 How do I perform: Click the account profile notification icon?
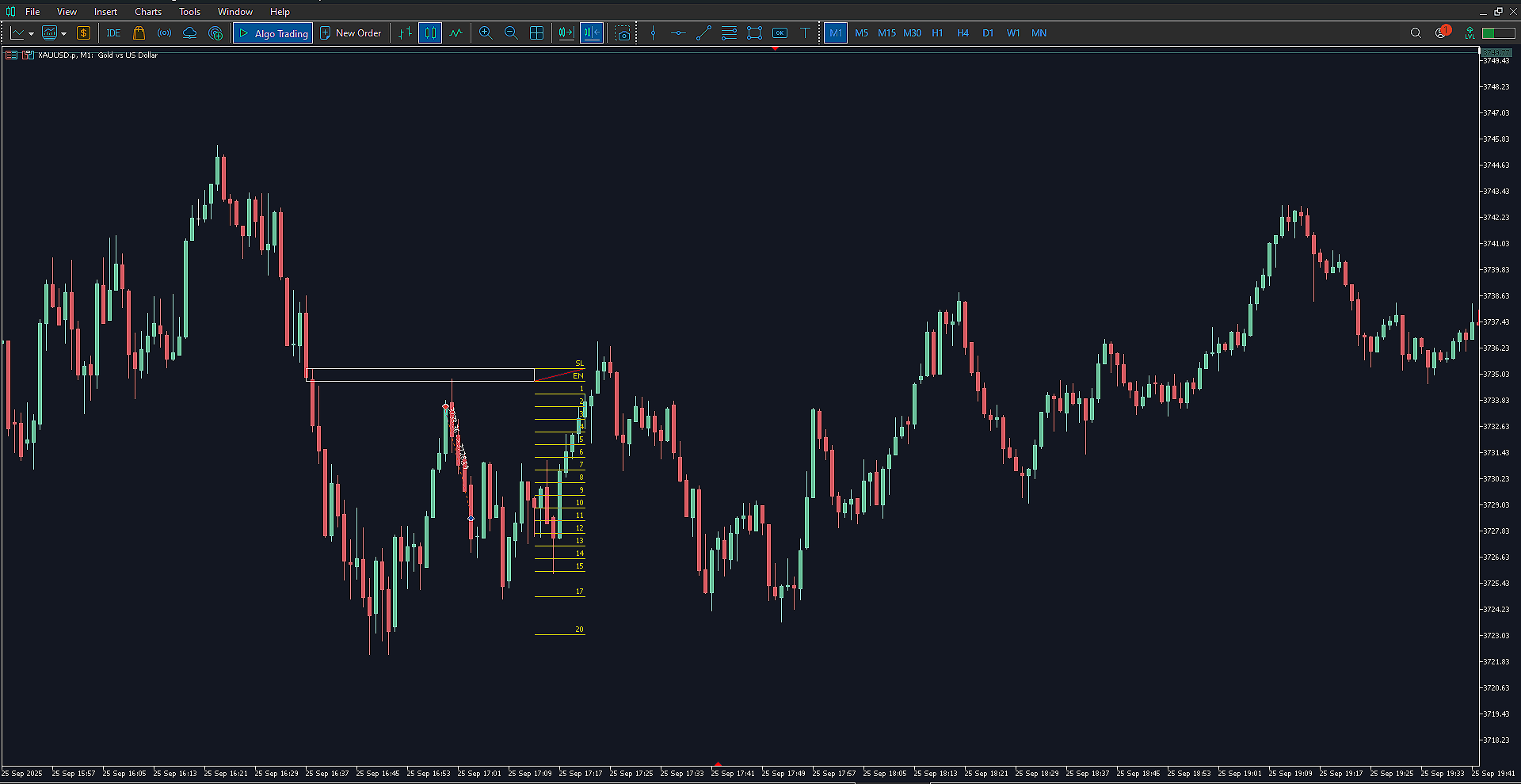(1441, 33)
